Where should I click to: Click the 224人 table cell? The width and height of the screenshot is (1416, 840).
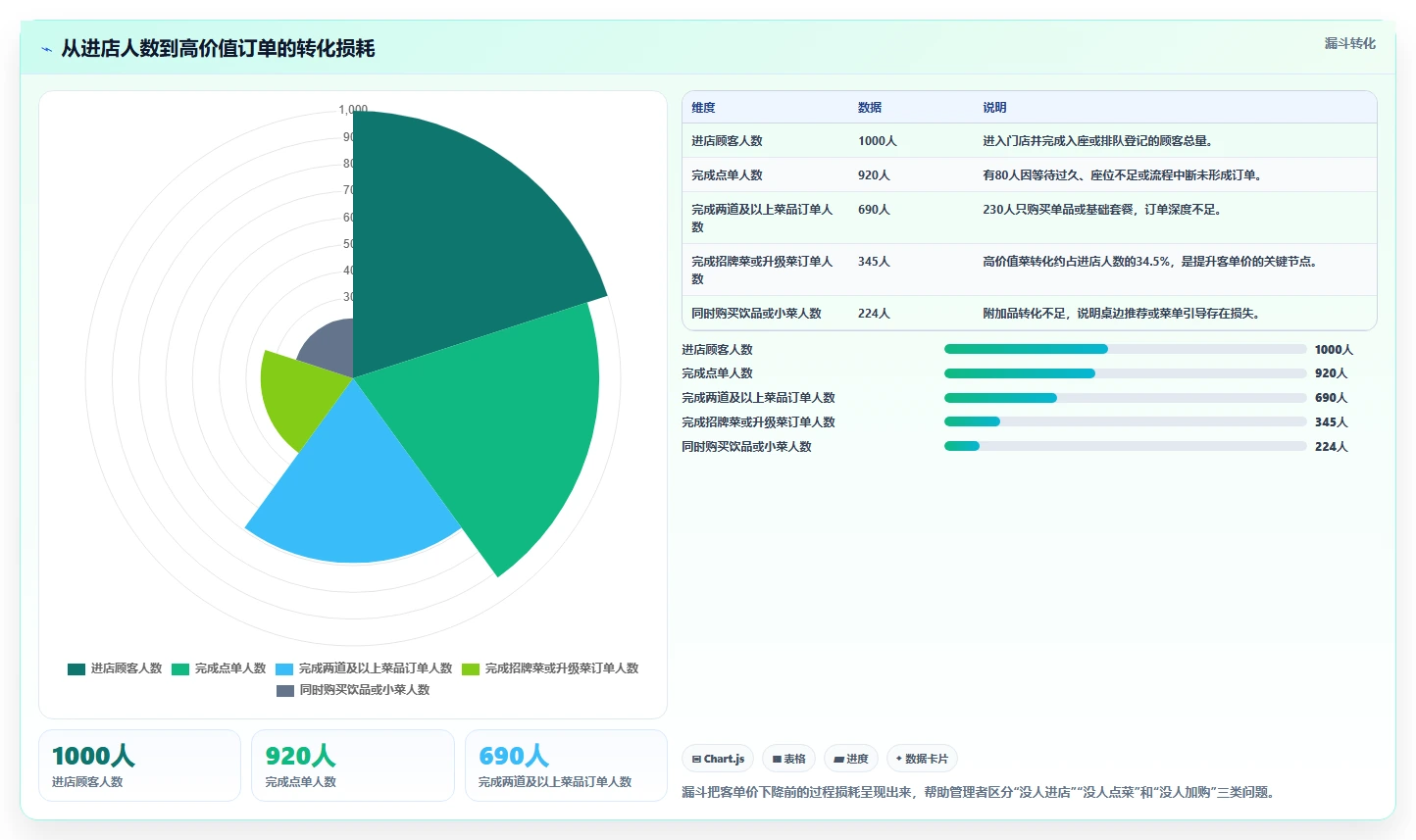coord(874,314)
